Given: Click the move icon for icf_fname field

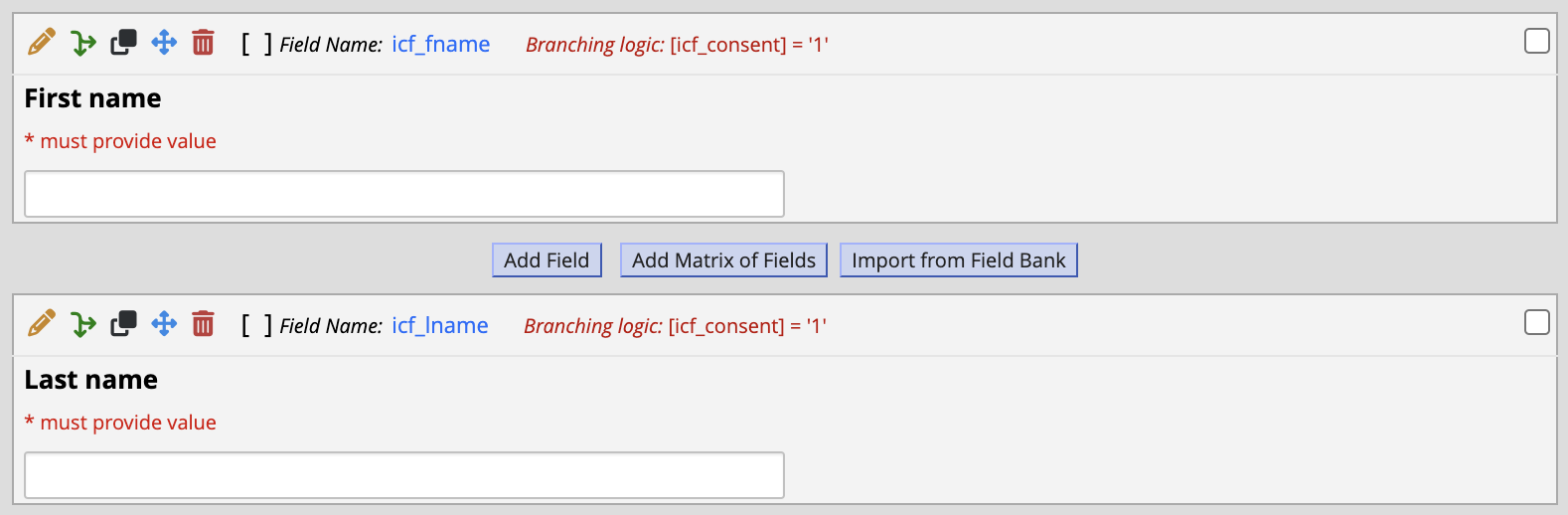Looking at the screenshot, I should pyautogui.click(x=164, y=42).
